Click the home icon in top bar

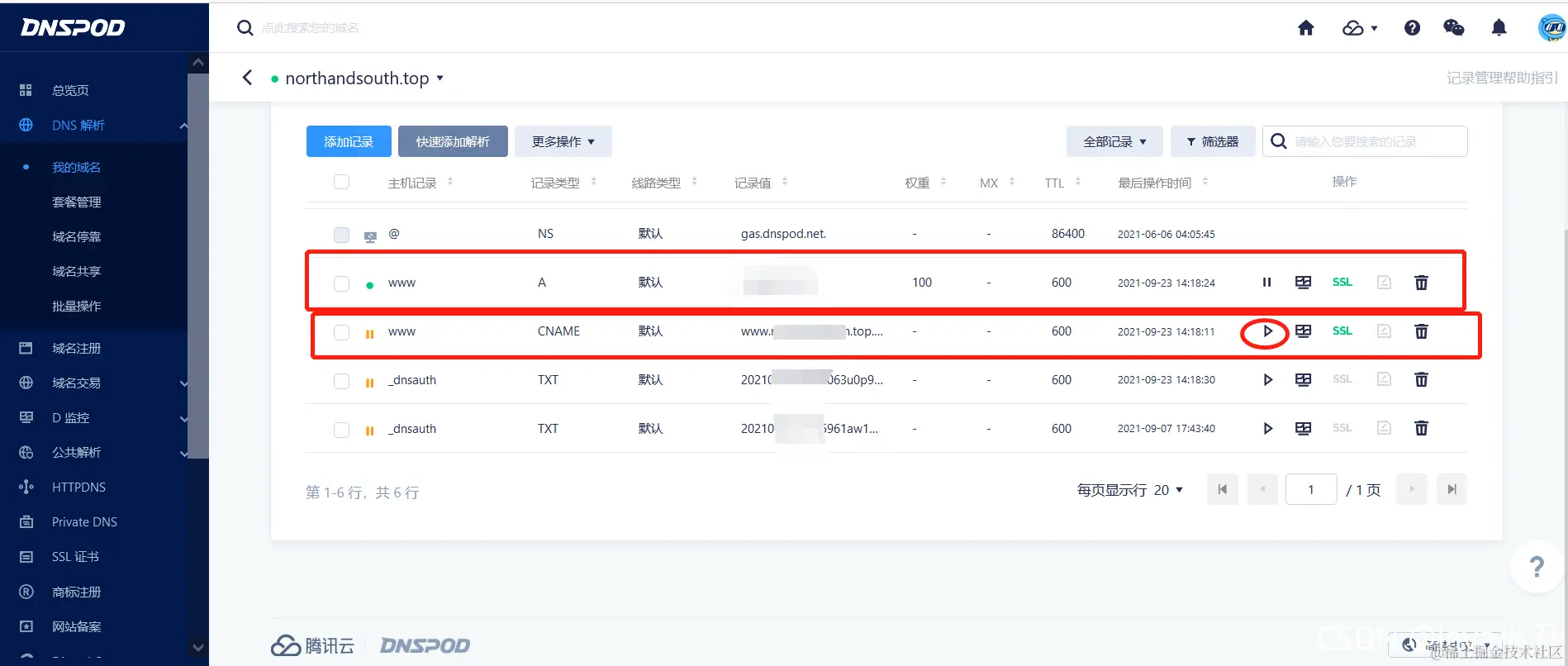(x=1305, y=28)
